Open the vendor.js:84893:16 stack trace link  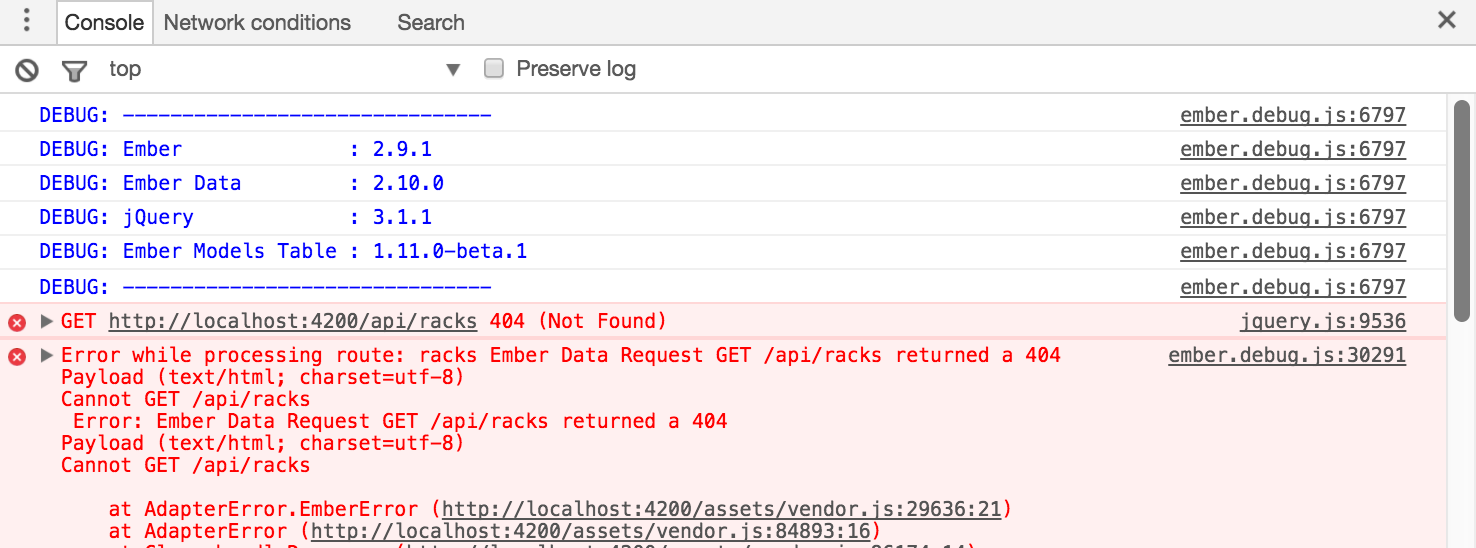(594, 531)
